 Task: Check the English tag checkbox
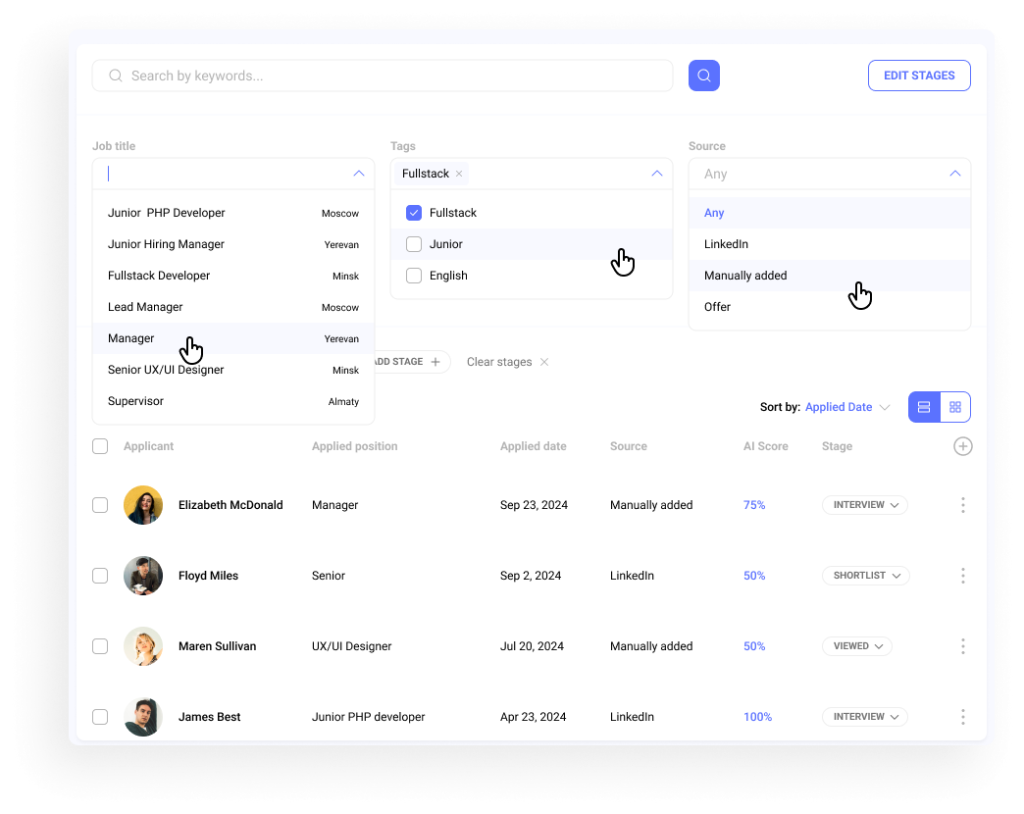[413, 276]
